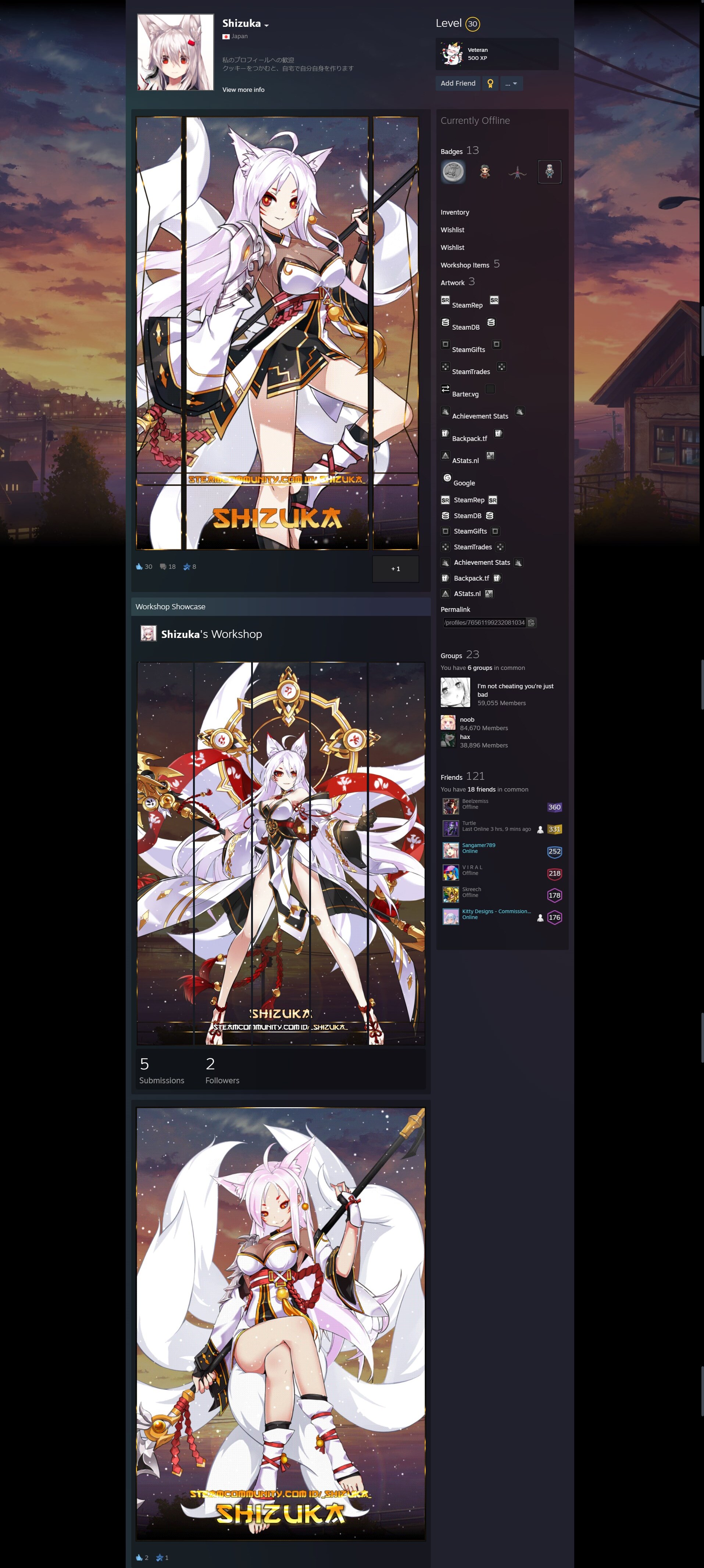Screen dimensions: 704x1568
Task: Open the framed armored knight badge
Action: (x=549, y=172)
